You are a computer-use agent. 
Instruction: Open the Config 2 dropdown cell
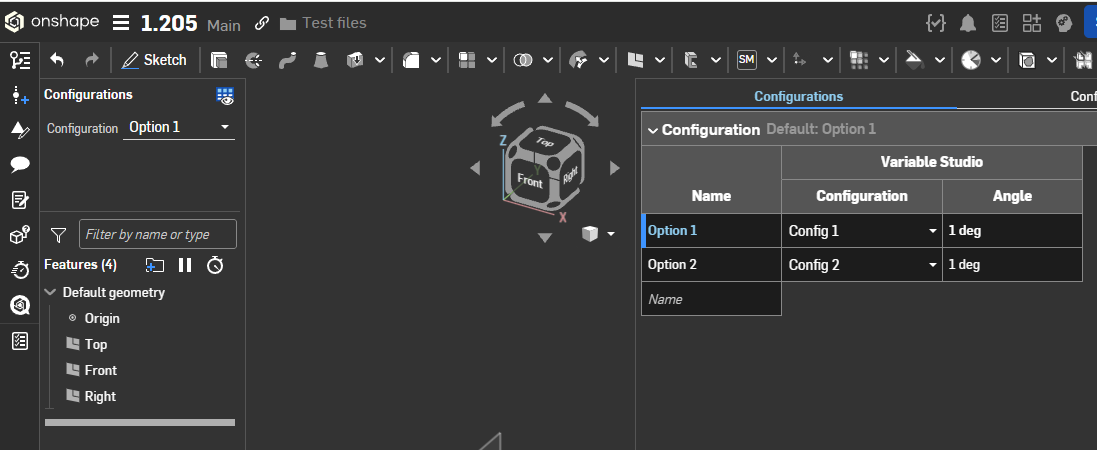click(862, 265)
